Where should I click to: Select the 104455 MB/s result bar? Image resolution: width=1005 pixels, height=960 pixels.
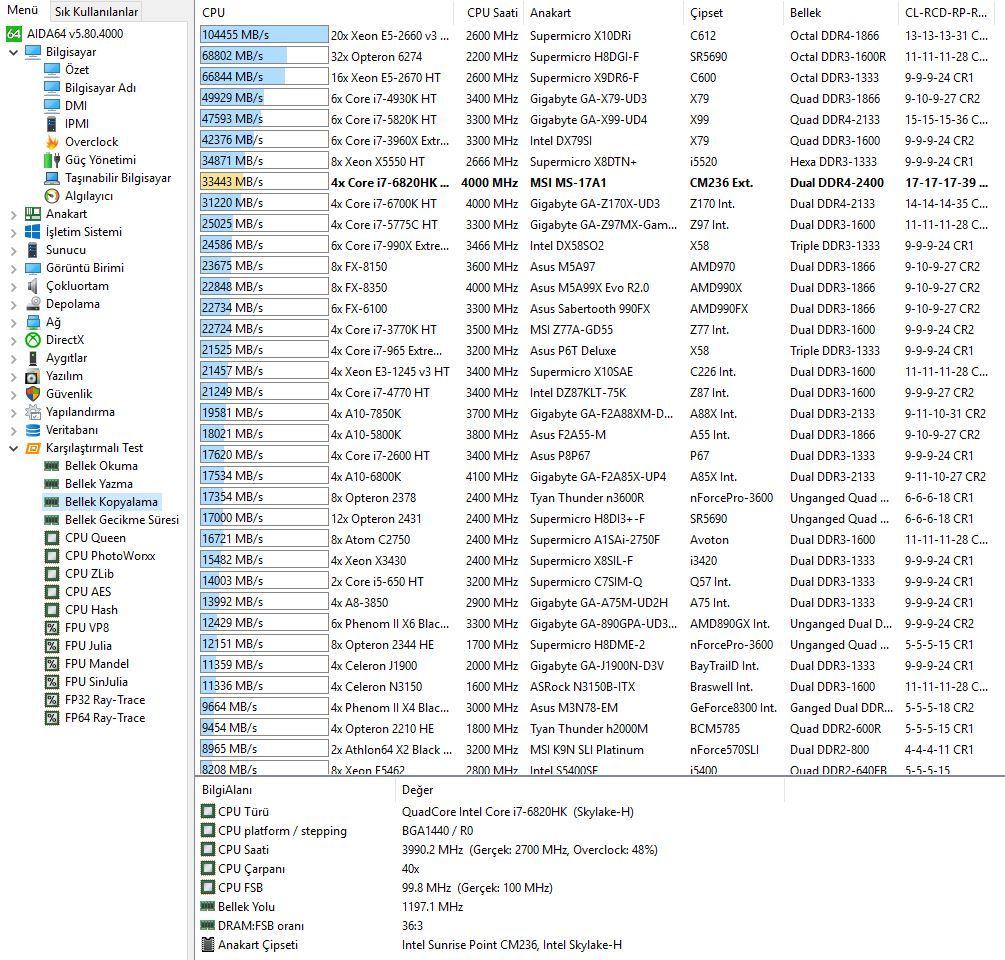pyautogui.click(x=264, y=35)
